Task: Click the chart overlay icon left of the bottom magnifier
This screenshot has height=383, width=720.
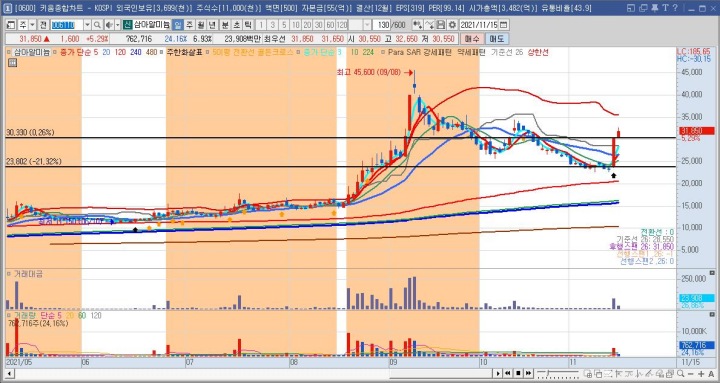Action: coord(669,374)
